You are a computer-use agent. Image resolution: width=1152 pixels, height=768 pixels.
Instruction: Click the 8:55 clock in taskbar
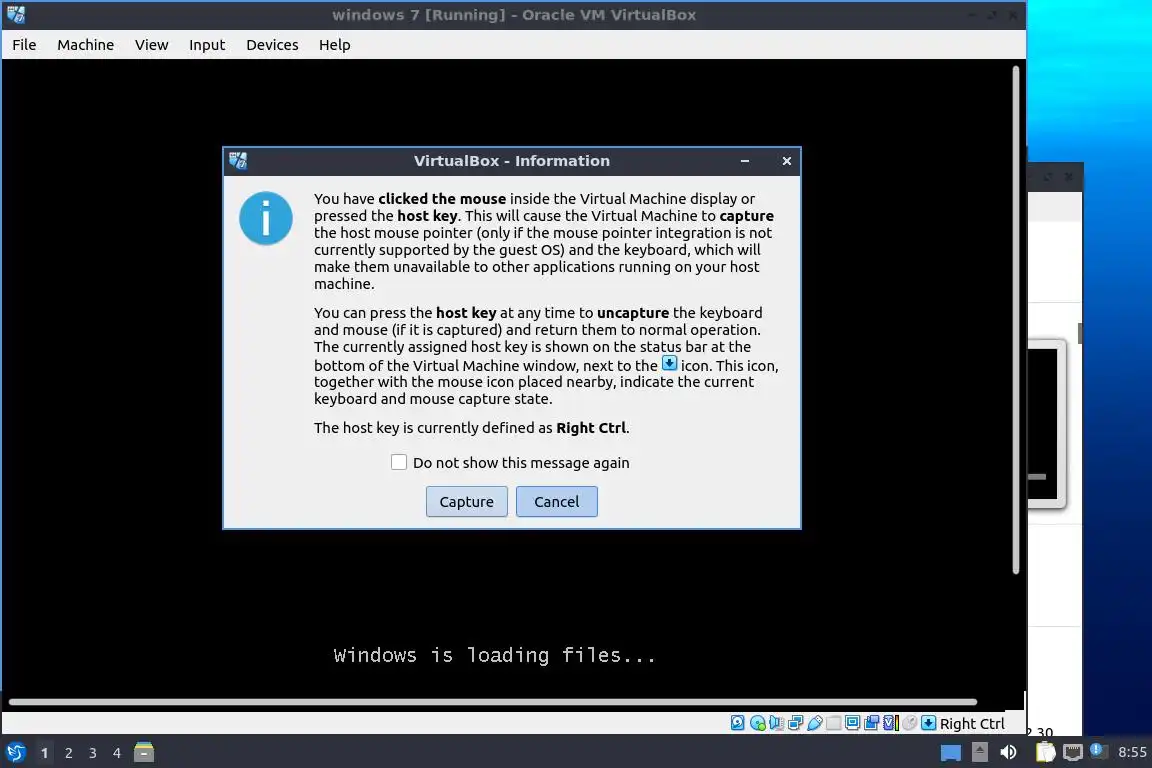(x=1131, y=752)
